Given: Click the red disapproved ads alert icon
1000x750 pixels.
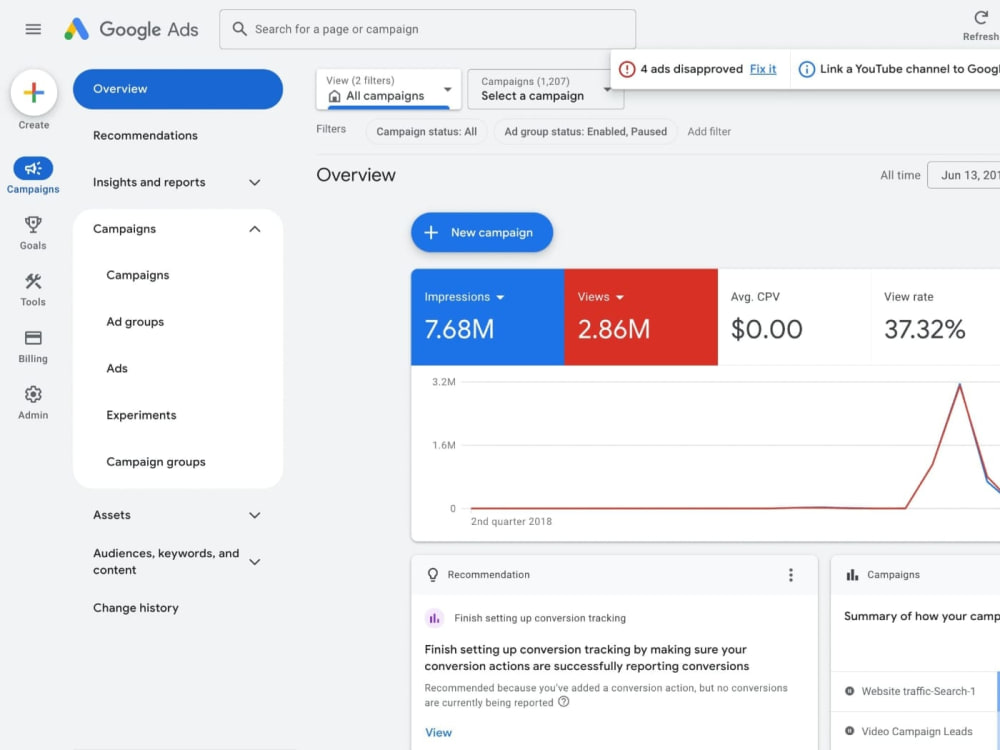Looking at the screenshot, I should point(627,69).
